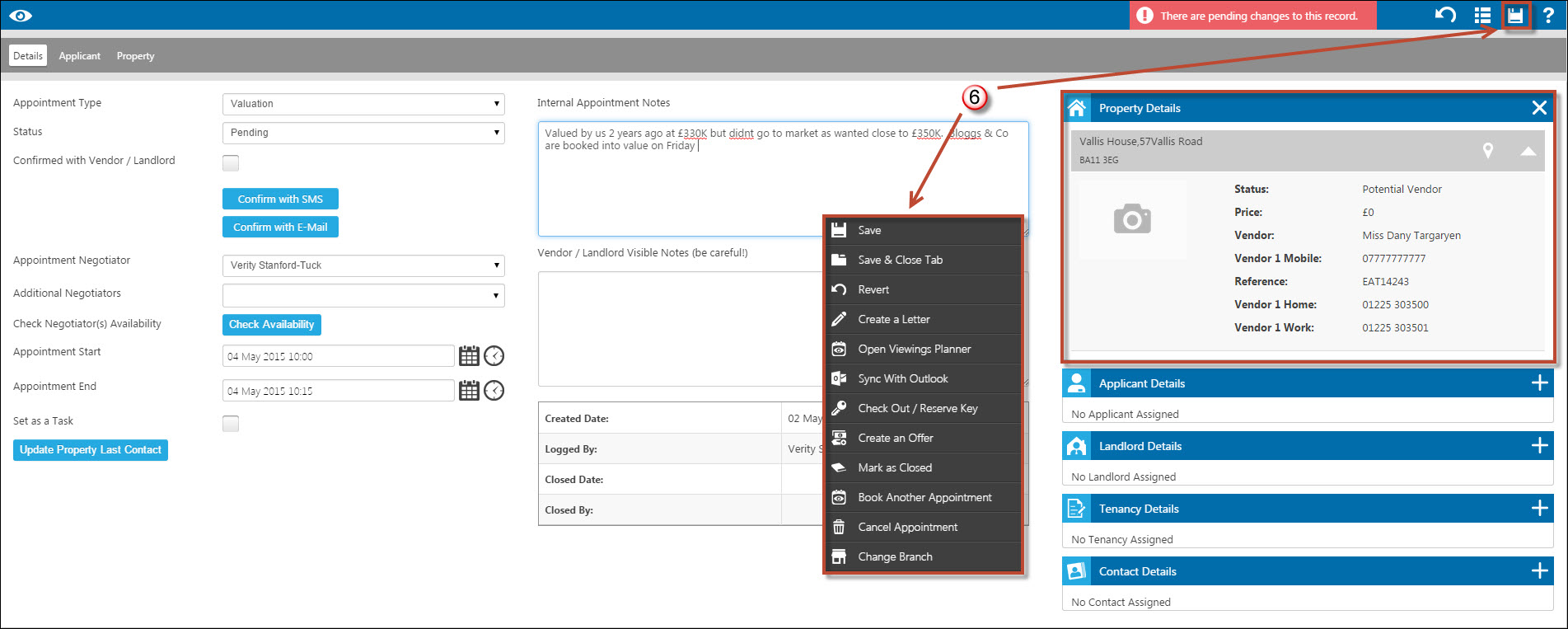The image size is (1568, 629).
Task: Click the map pin icon for Vallis House
Action: pos(1488,150)
